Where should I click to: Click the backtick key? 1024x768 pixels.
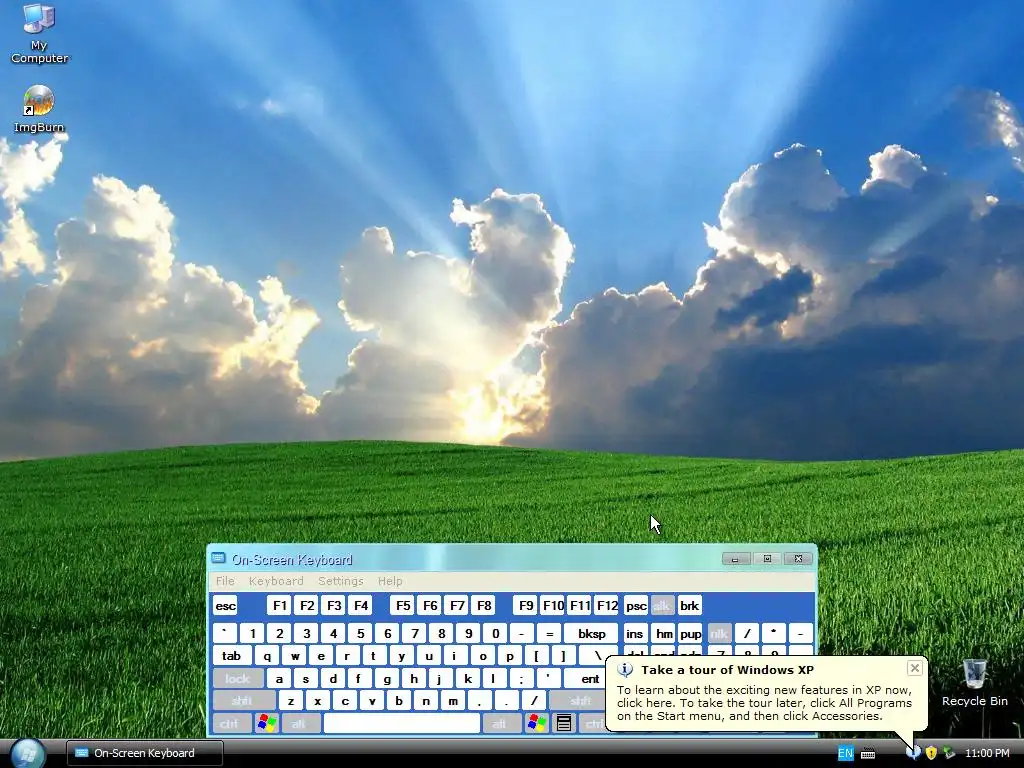coord(225,633)
